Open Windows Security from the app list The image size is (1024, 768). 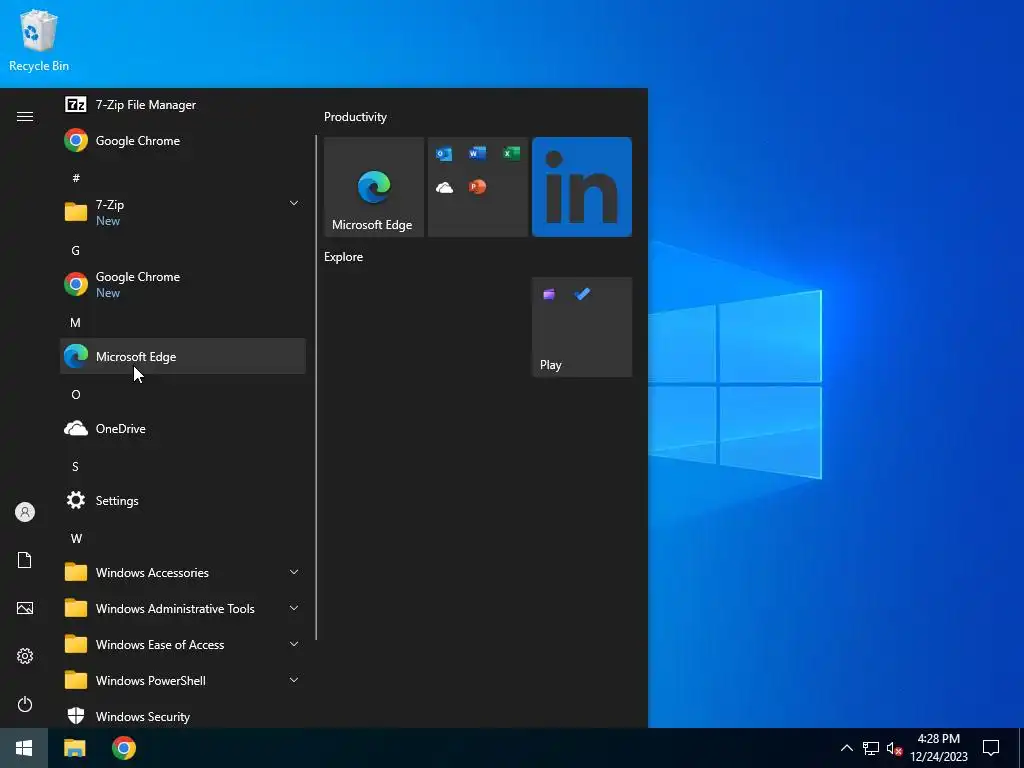[x=182, y=716]
